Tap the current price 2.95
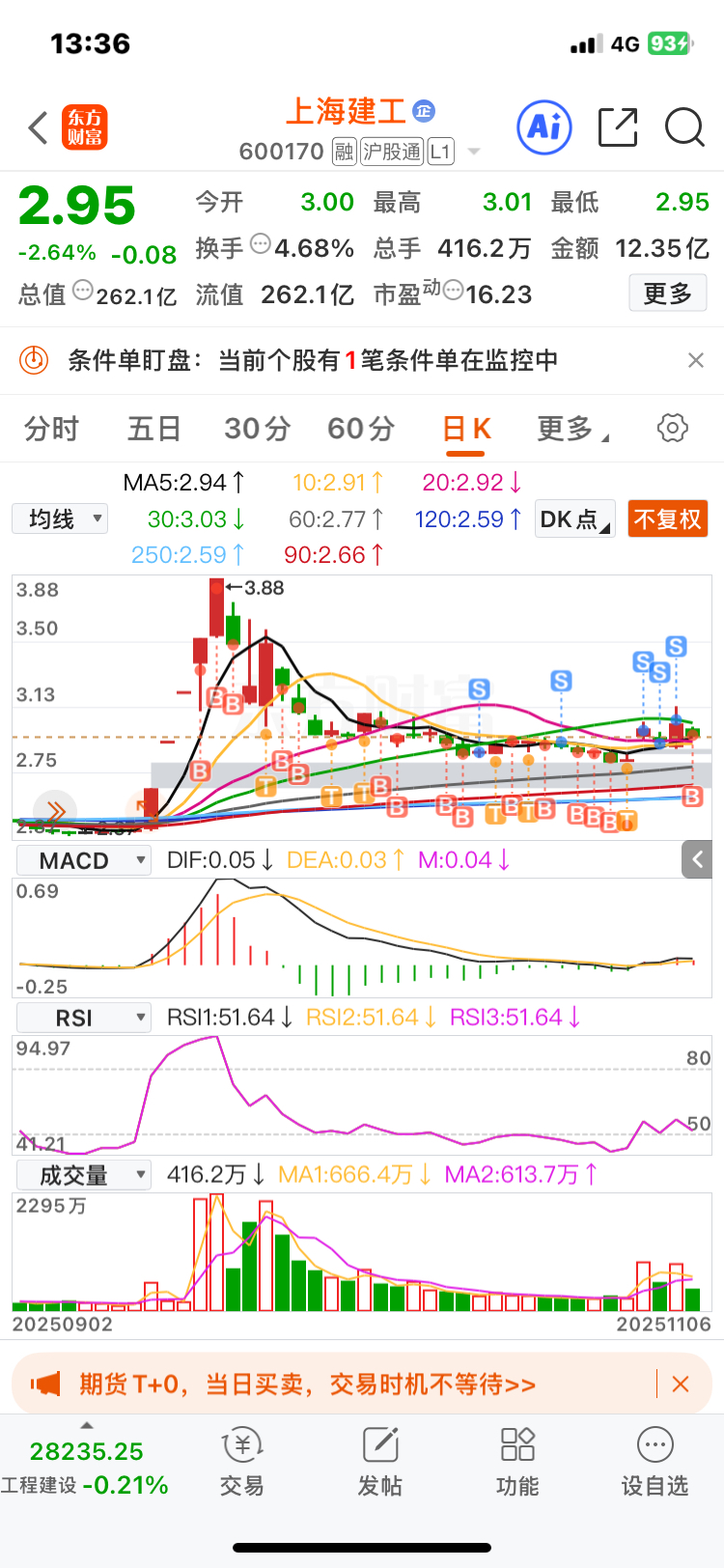The width and height of the screenshot is (724, 1568). coord(77,206)
